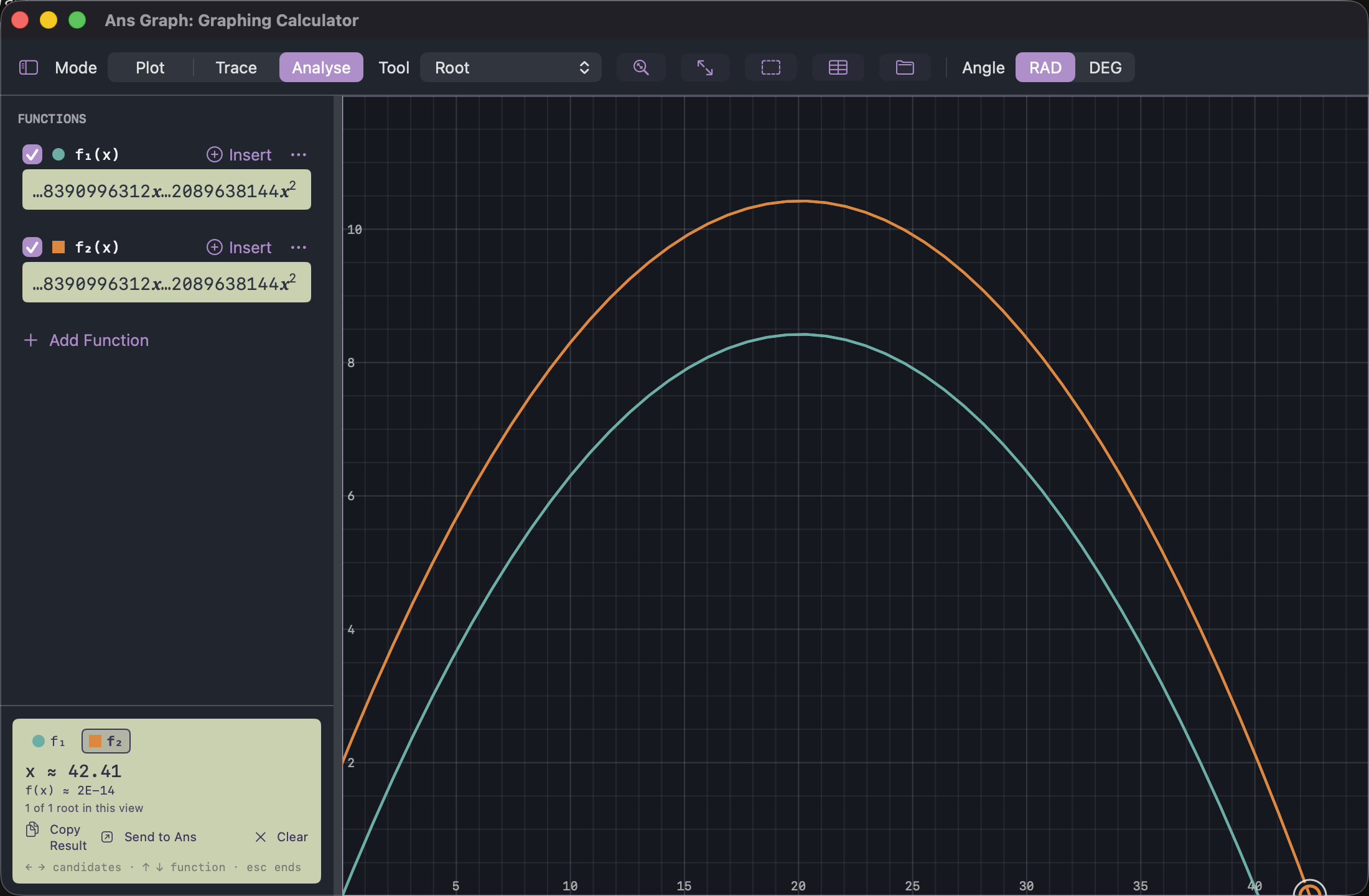Click the FUNCTIONS section header
1369x896 pixels.
(x=52, y=119)
